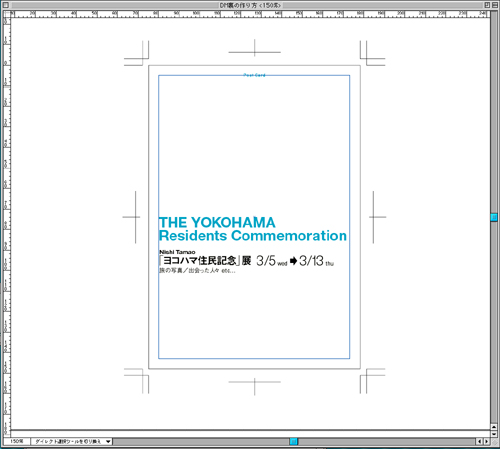
Task: Click the window close box
Action: coord(6,5)
